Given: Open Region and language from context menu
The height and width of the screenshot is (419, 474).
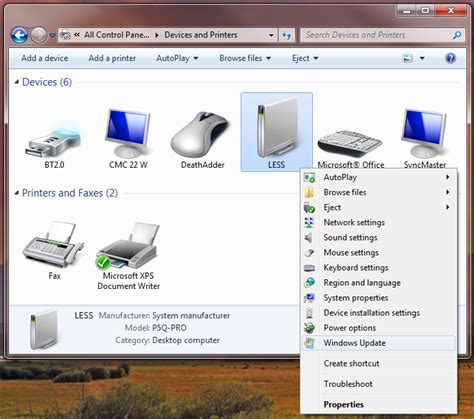Looking at the screenshot, I should [378, 283].
